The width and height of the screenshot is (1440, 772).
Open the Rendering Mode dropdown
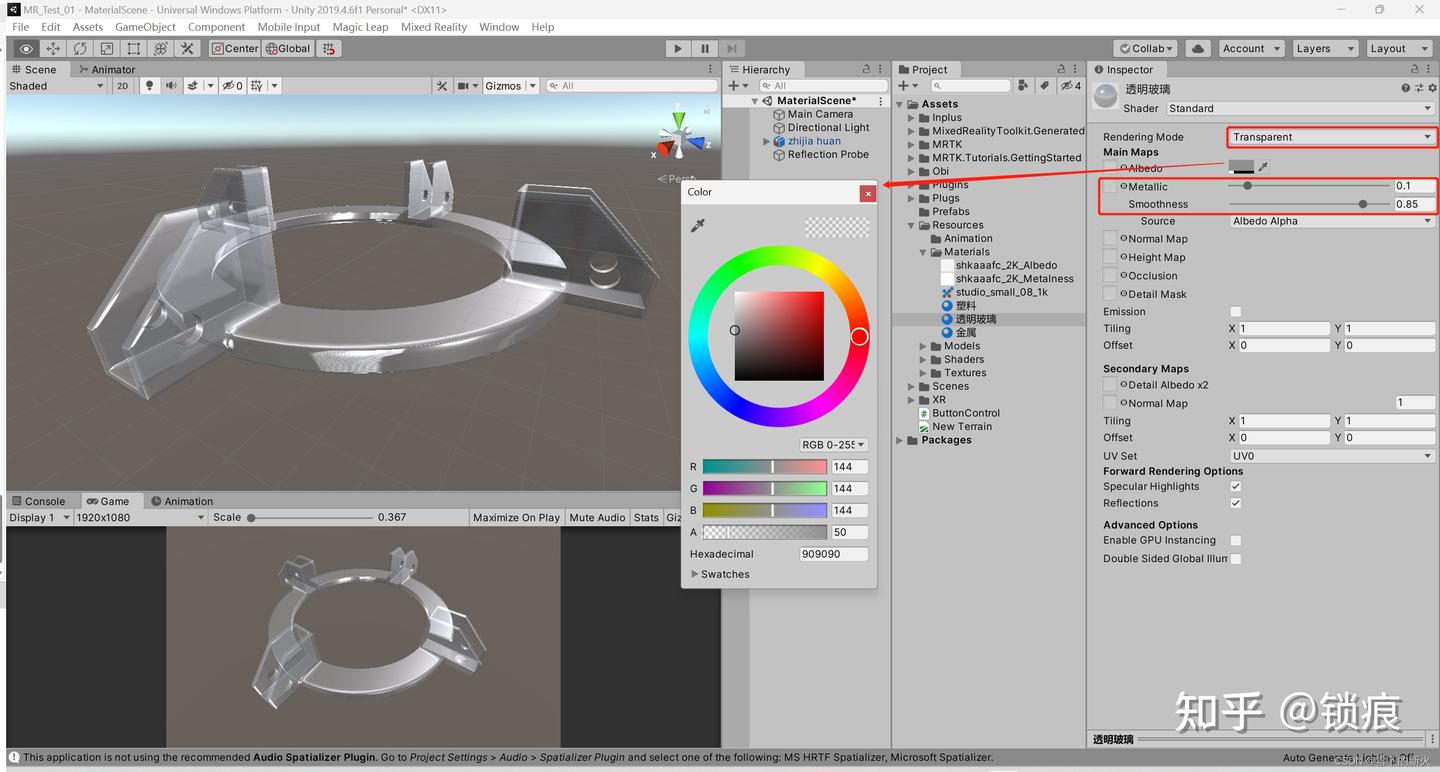click(1331, 137)
